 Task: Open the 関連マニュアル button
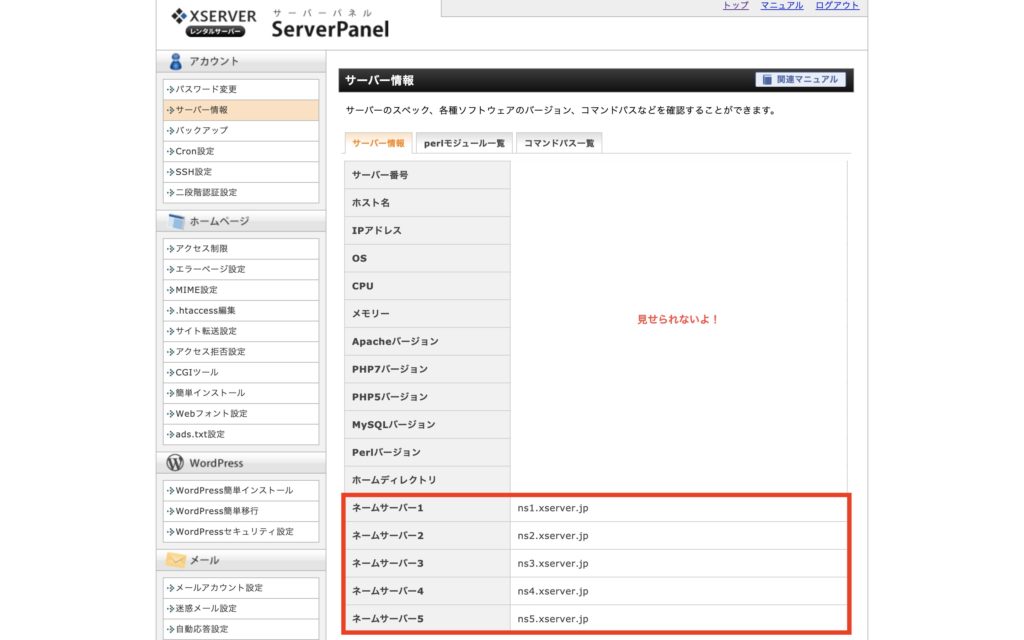pos(801,80)
